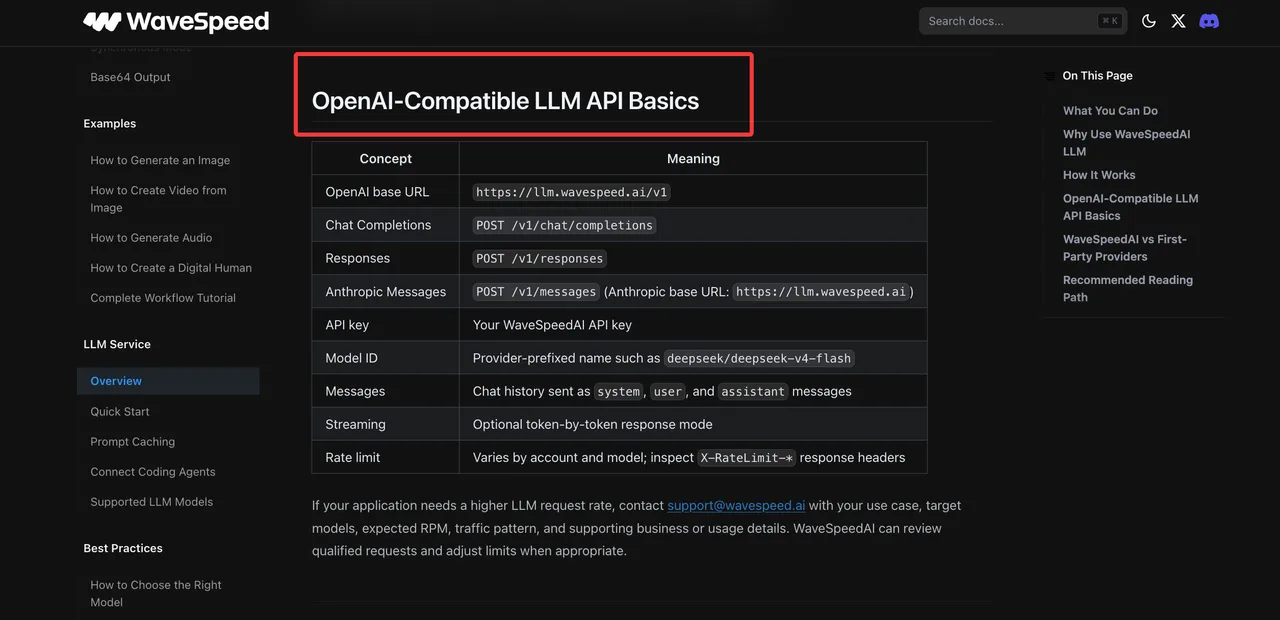Open How to Generate Audio
Viewport: 1280px width, 620px height.
pyautogui.click(x=151, y=238)
